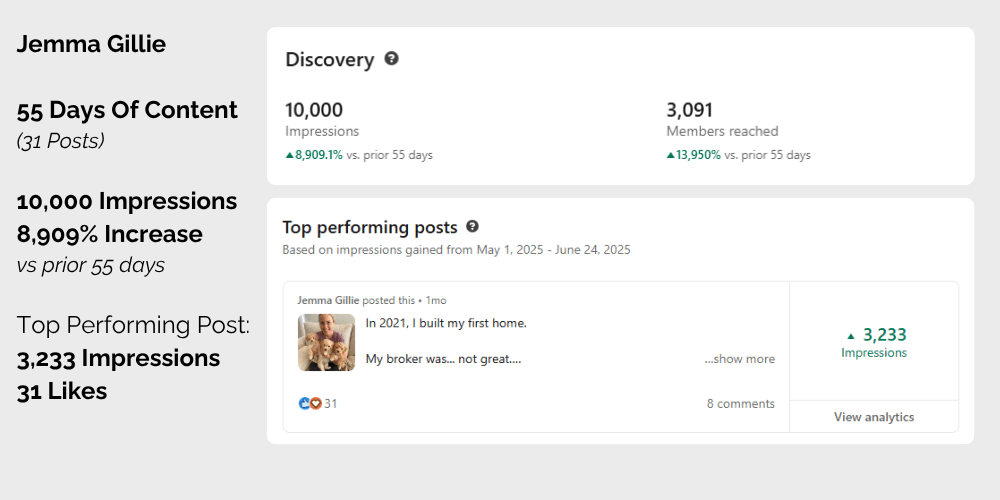Open View analytics for the top post
This screenshot has width=1000, height=500.
pyautogui.click(x=874, y=417)
